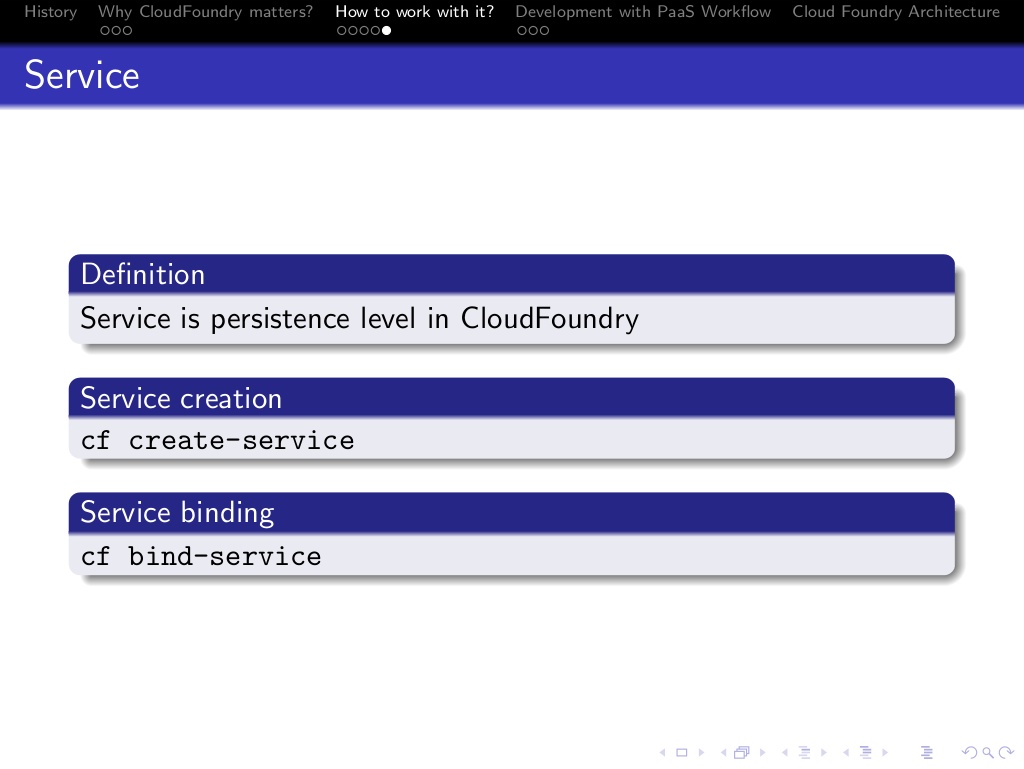Click the subsection navigation icon
This screenshot has height=769, width=1024.
pos(805,753)
